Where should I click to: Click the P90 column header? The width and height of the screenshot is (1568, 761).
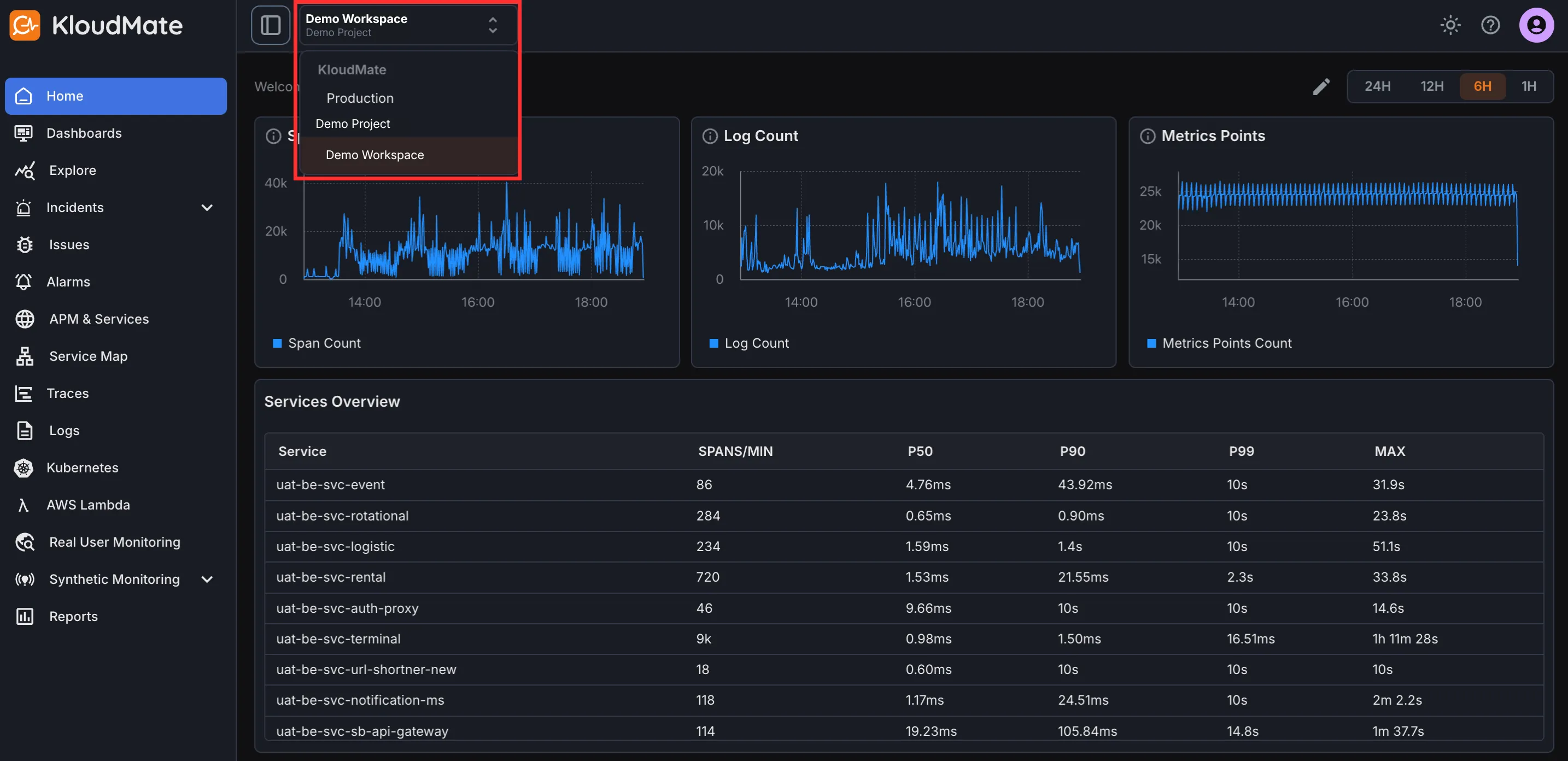[1073, 451]
